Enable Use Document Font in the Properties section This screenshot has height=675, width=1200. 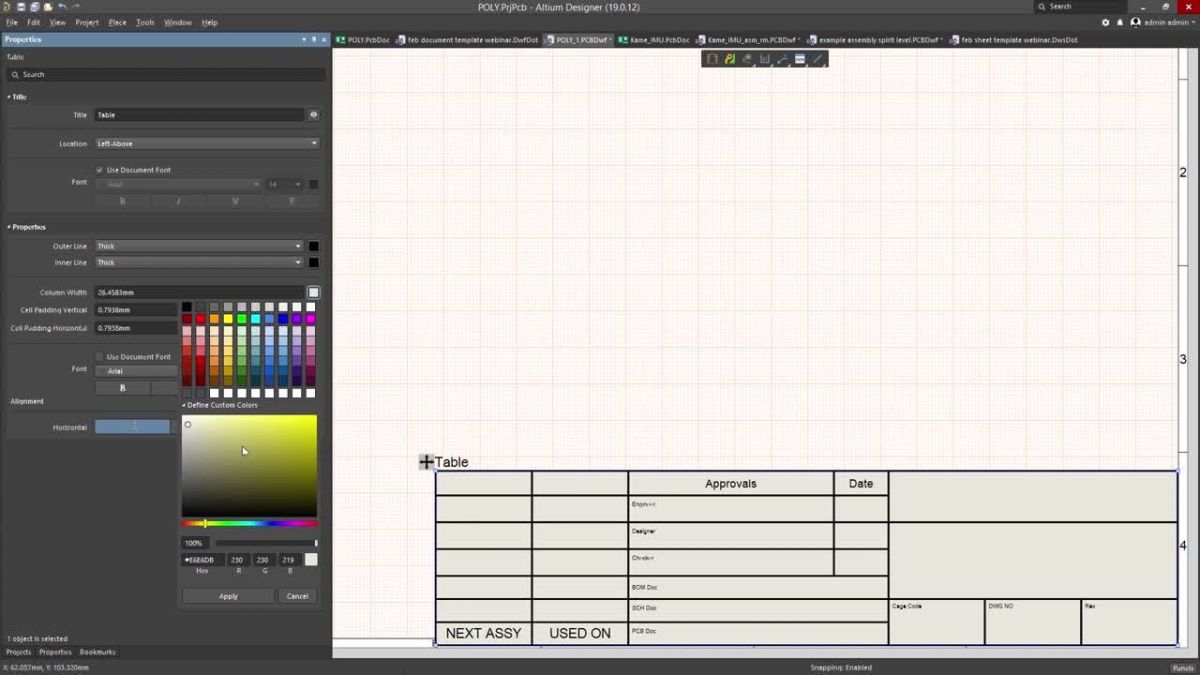click(x=101, y=356)
